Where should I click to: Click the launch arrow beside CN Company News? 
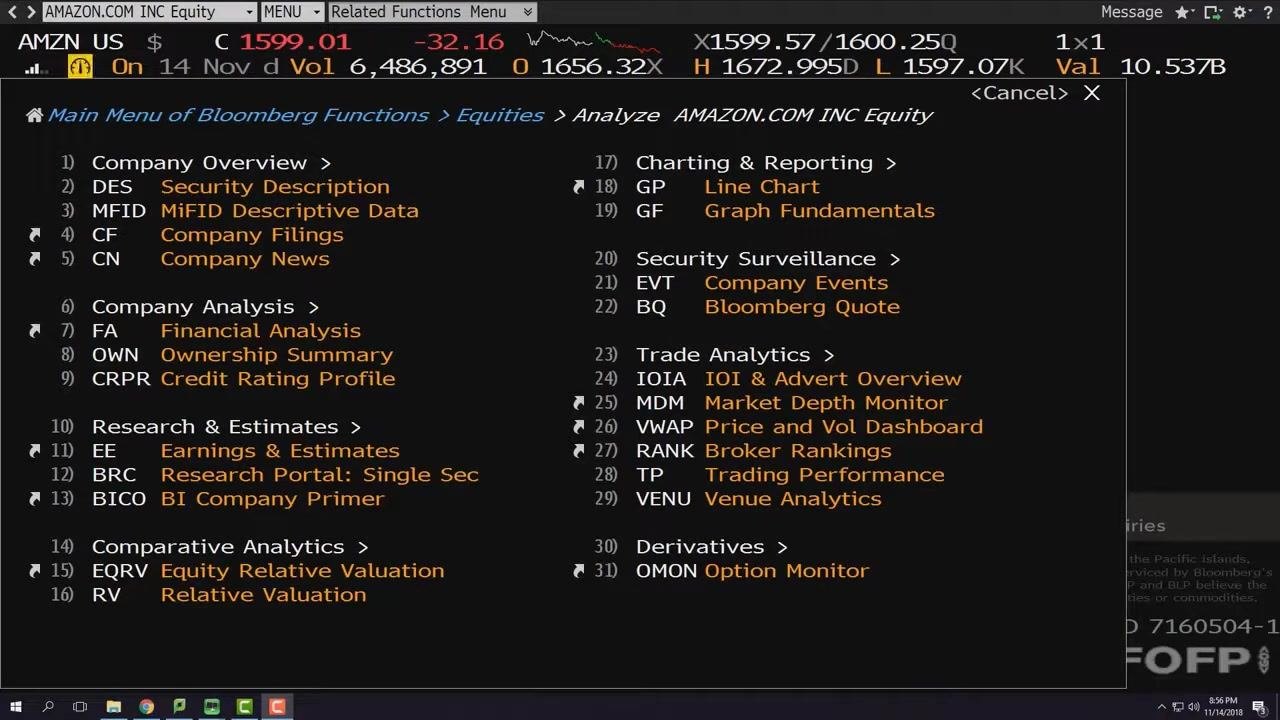pyautogui.click(x=35, y=259)
